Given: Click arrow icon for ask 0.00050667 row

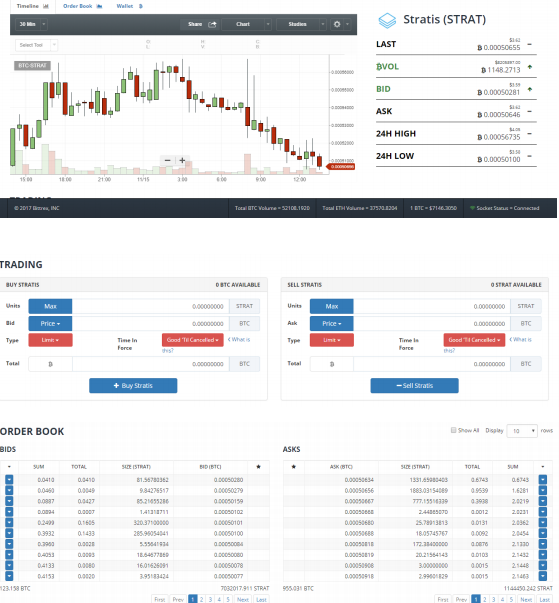Looking at the screenshot, I should pos(542,501).
